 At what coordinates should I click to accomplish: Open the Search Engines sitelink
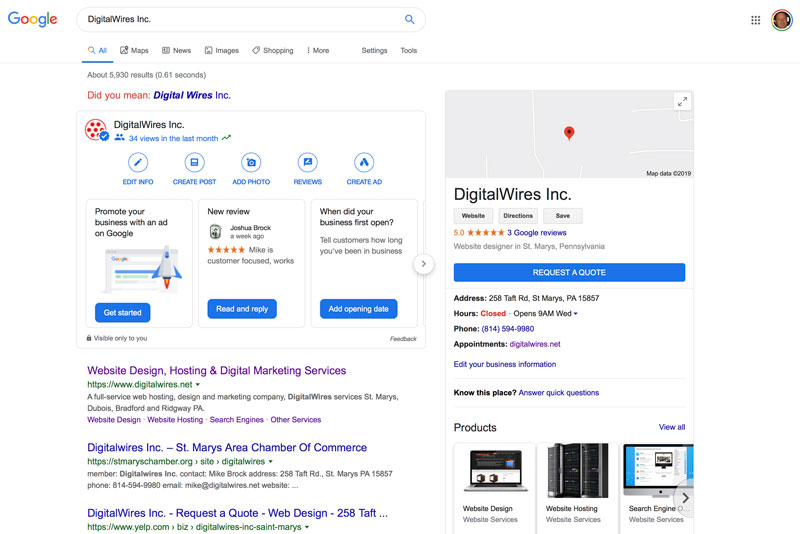coord(237,419)
